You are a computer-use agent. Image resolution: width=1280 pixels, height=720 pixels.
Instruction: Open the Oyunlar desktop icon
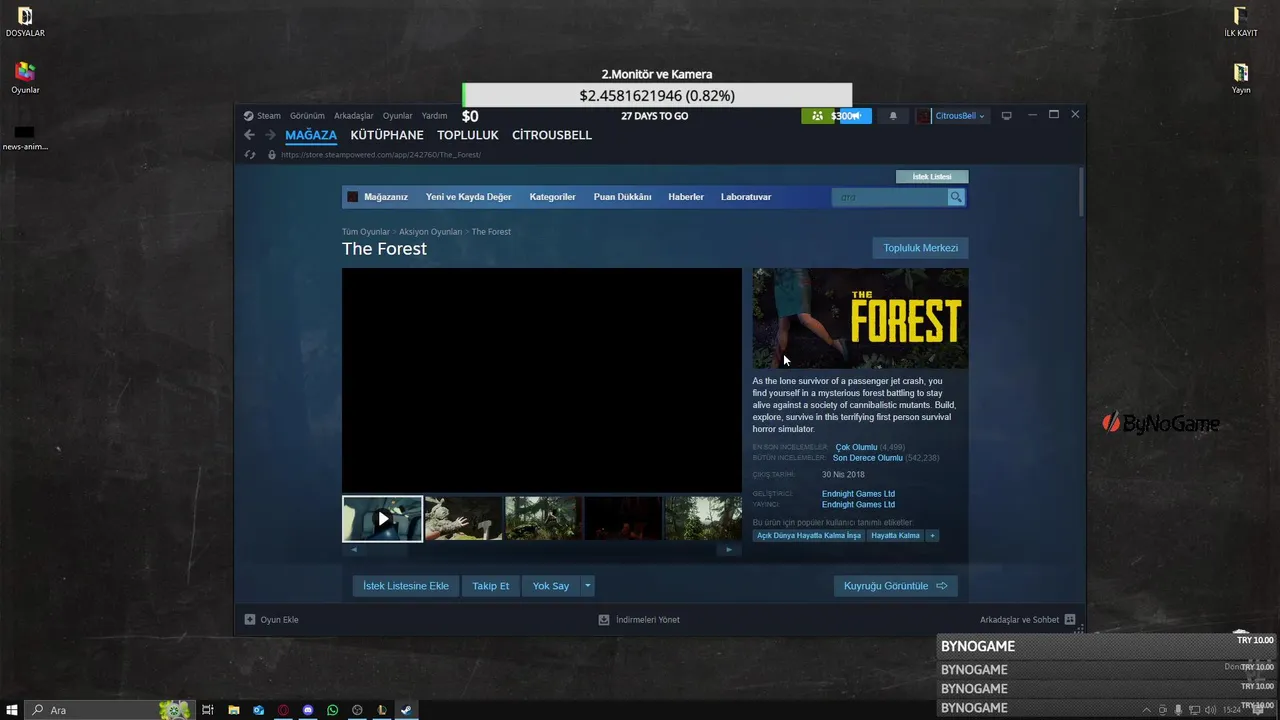[25, 78]
